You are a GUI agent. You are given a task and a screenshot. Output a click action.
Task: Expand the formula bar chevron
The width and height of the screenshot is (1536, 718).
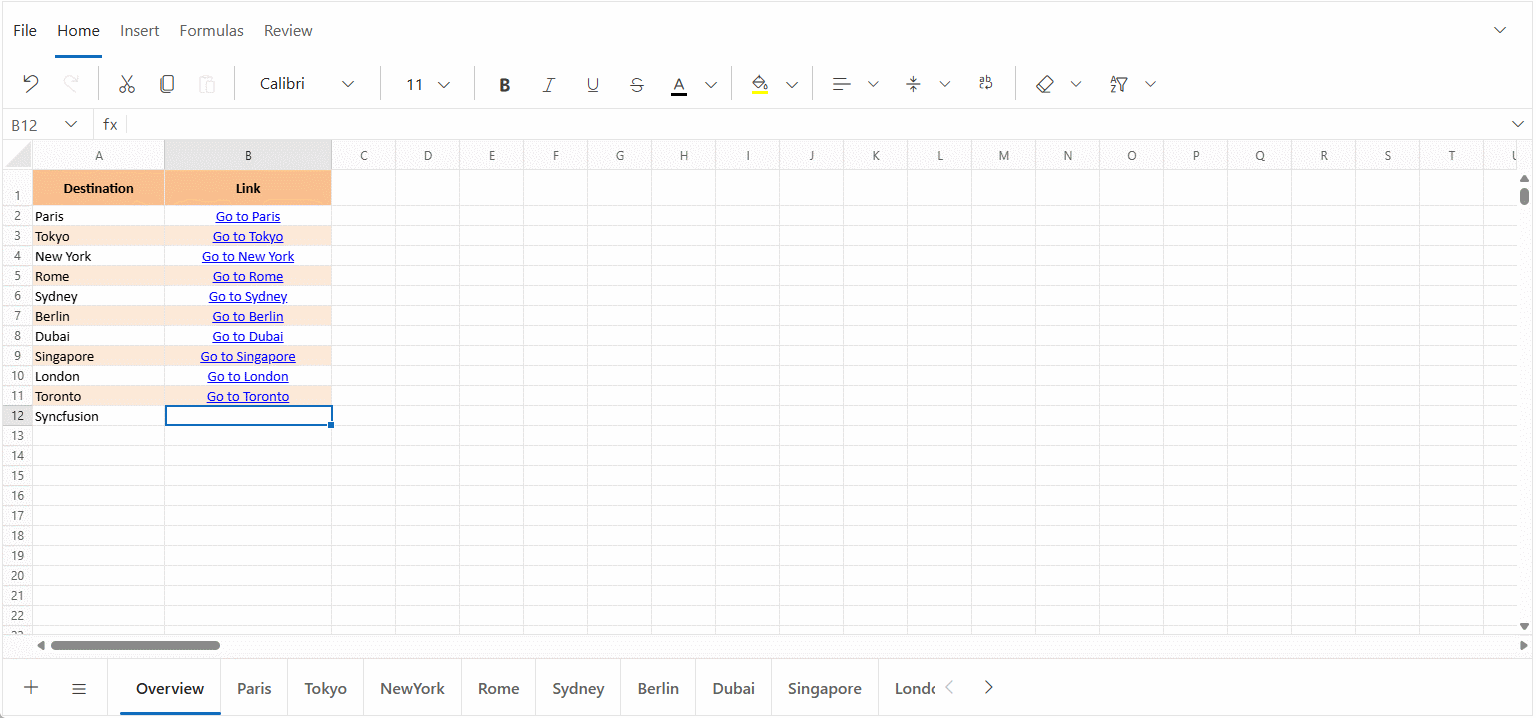(1518, 124)
